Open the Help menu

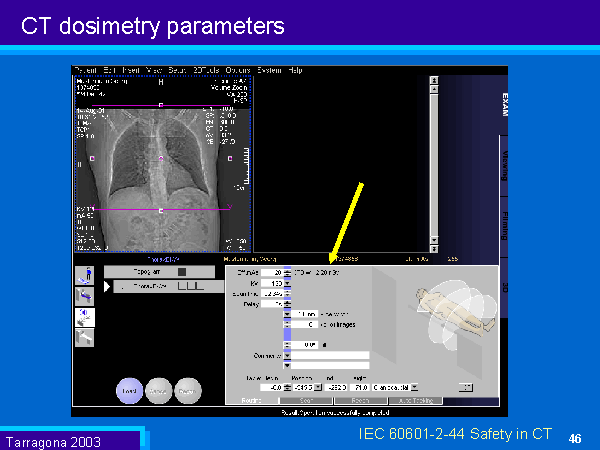(x=295, y=70)
